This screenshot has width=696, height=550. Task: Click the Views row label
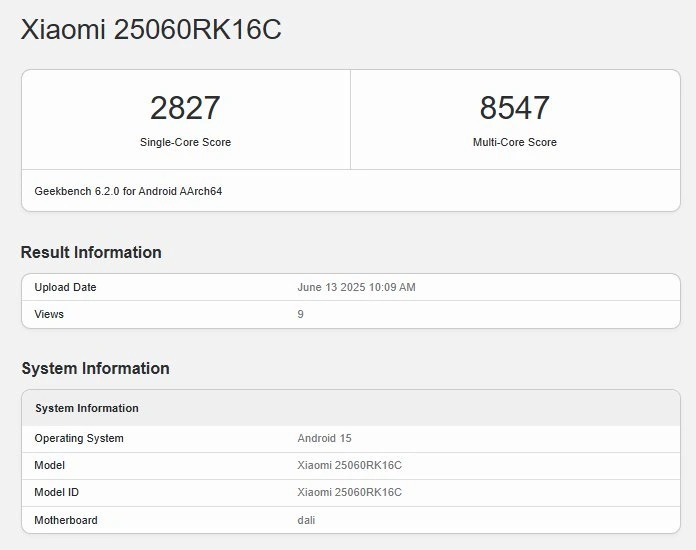[x=49, y=314]
